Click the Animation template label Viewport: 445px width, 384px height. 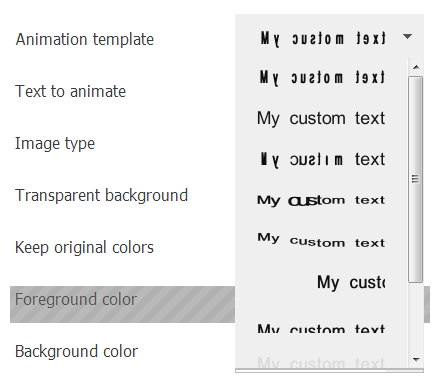pos(85,40)
